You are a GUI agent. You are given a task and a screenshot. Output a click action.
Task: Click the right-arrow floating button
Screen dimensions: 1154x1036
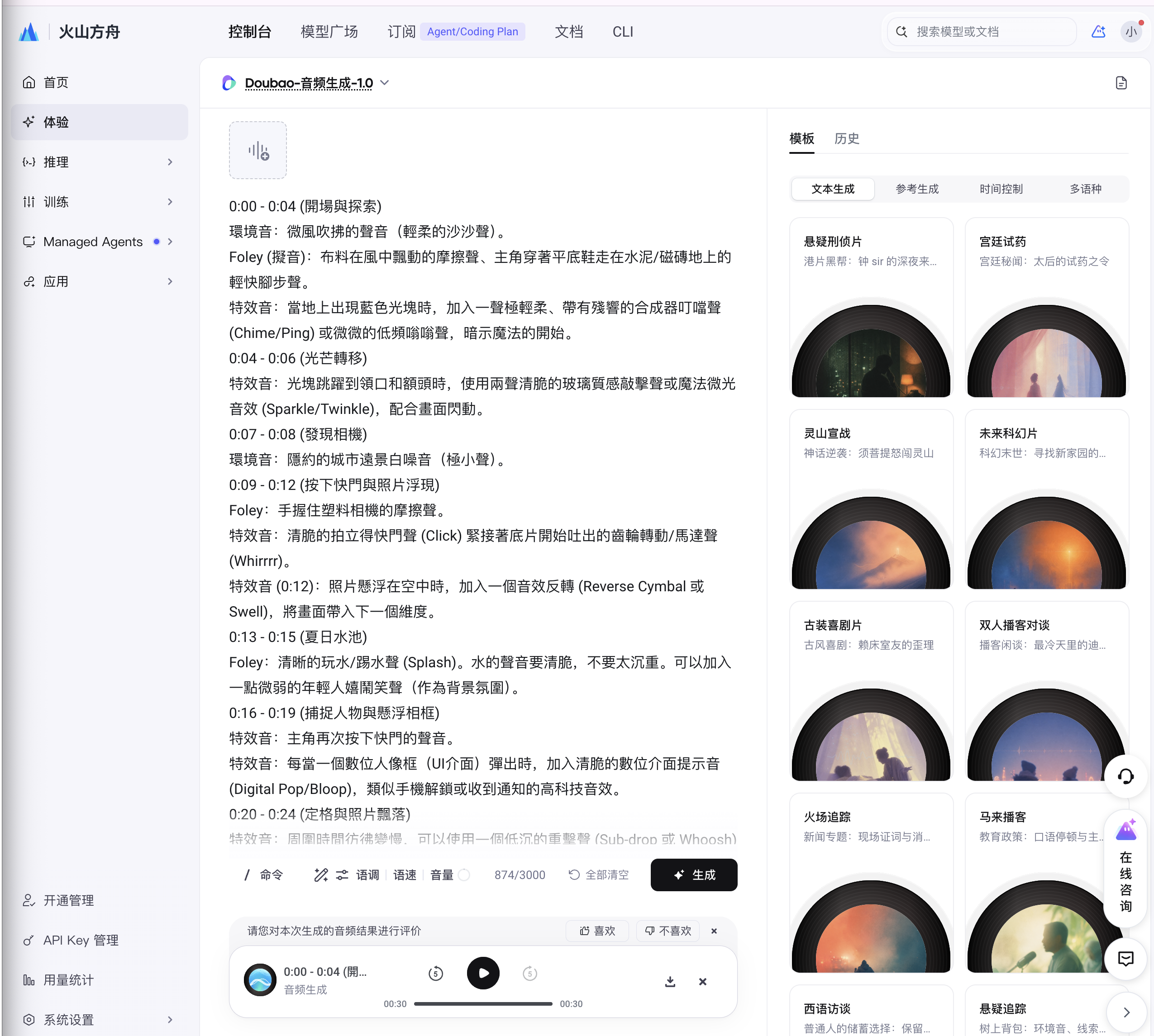[1126, 1012]
